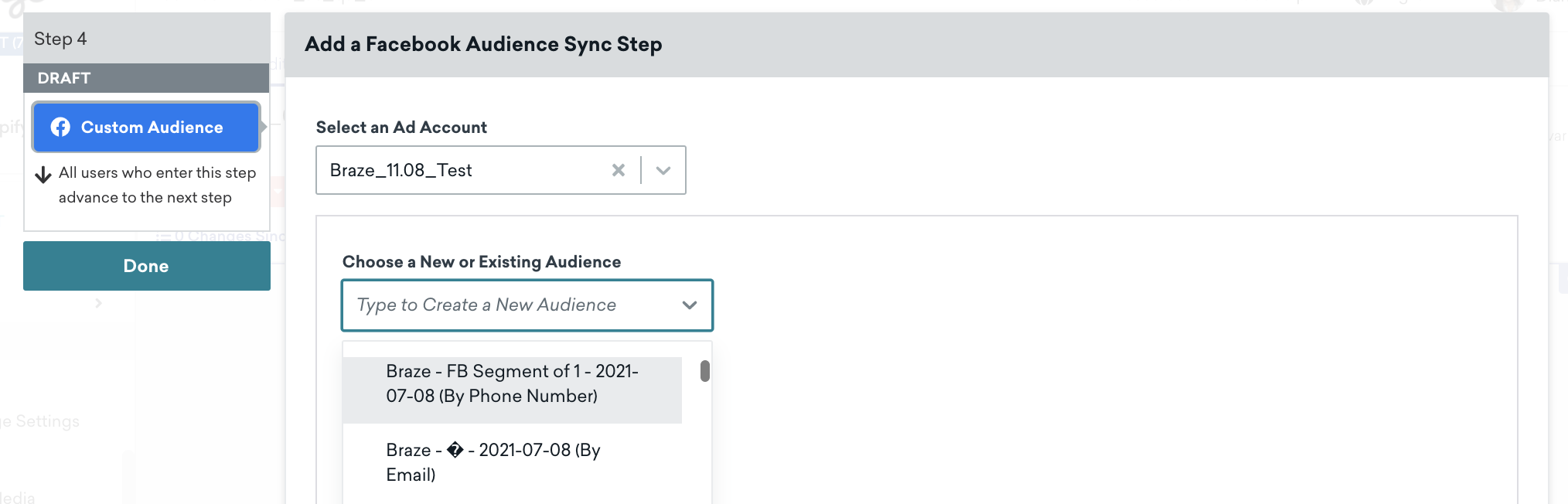Viewport: 1568px width, 504px height.
Task: Click the Done button
Action: pos(147,266)
